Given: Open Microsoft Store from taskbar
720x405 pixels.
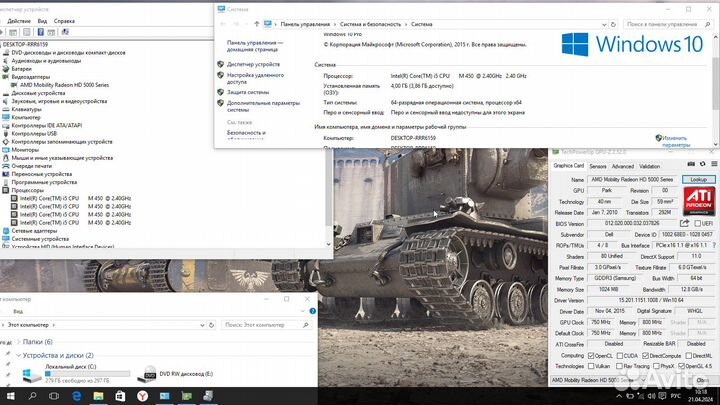Looking at the screenshot, I should [x=120, y=396].
